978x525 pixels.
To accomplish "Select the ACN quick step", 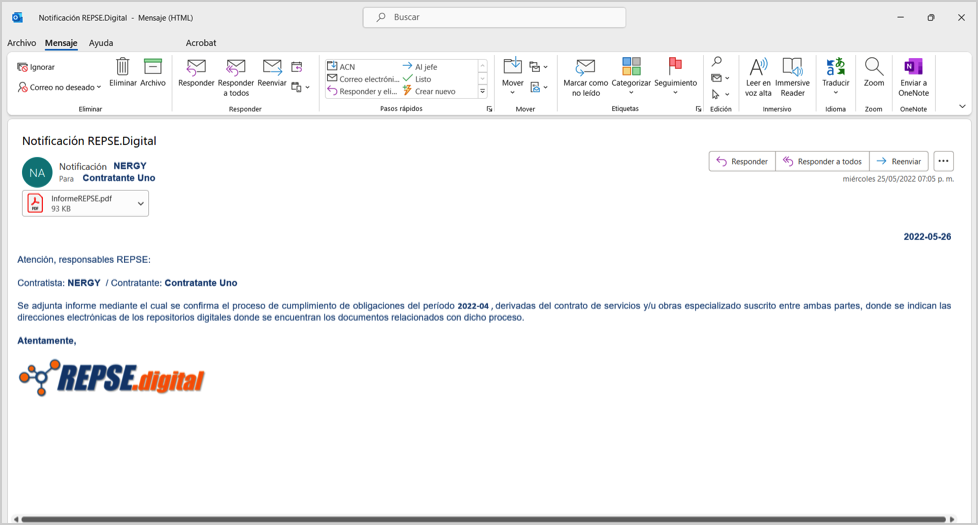I will tap(341, 67).
